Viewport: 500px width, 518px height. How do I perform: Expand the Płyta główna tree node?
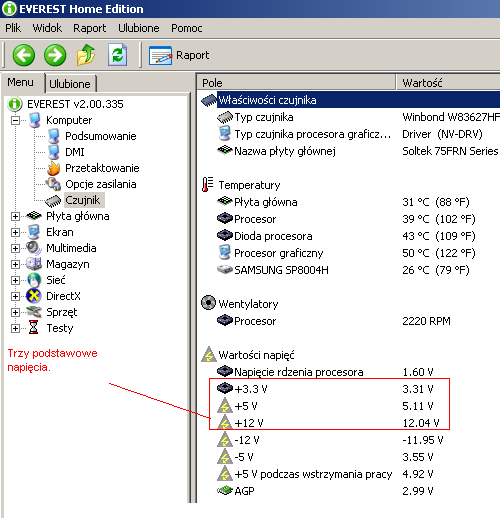point(15,216)
